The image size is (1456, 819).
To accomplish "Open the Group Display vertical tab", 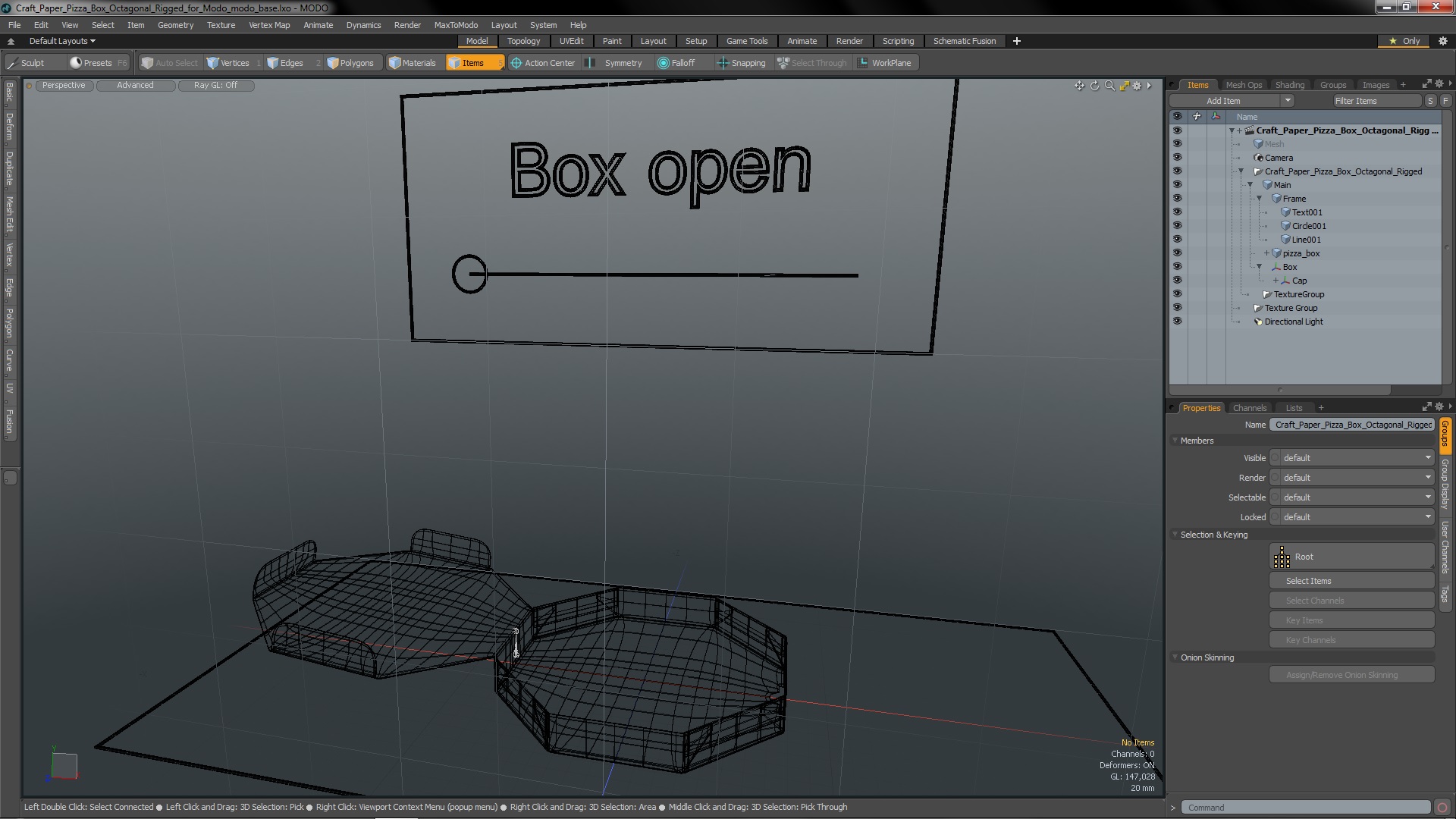I will click(x=1445, y=484).
